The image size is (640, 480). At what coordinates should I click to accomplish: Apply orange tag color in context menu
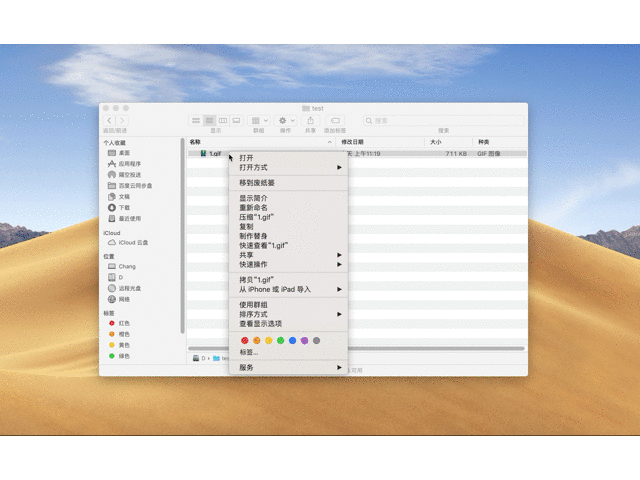[257, 340]
